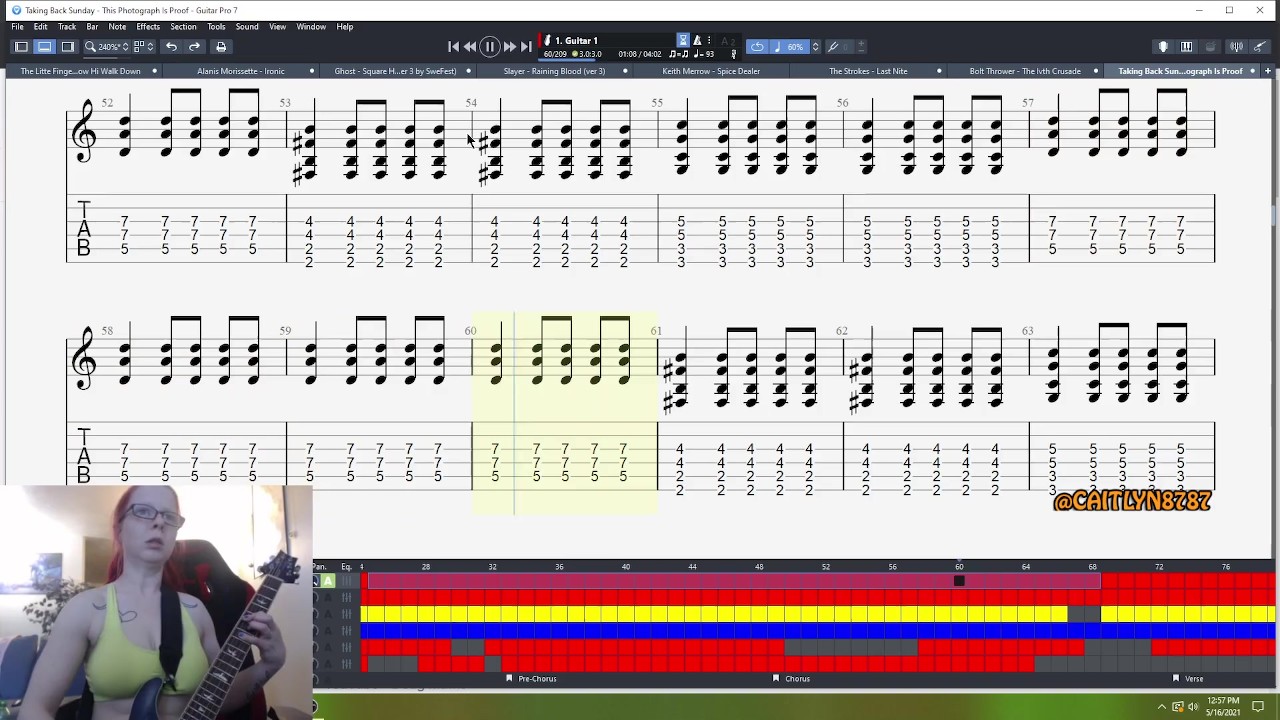Toggle loop playback
Screen dimensions: 1280x720
(x=757, y=47)
